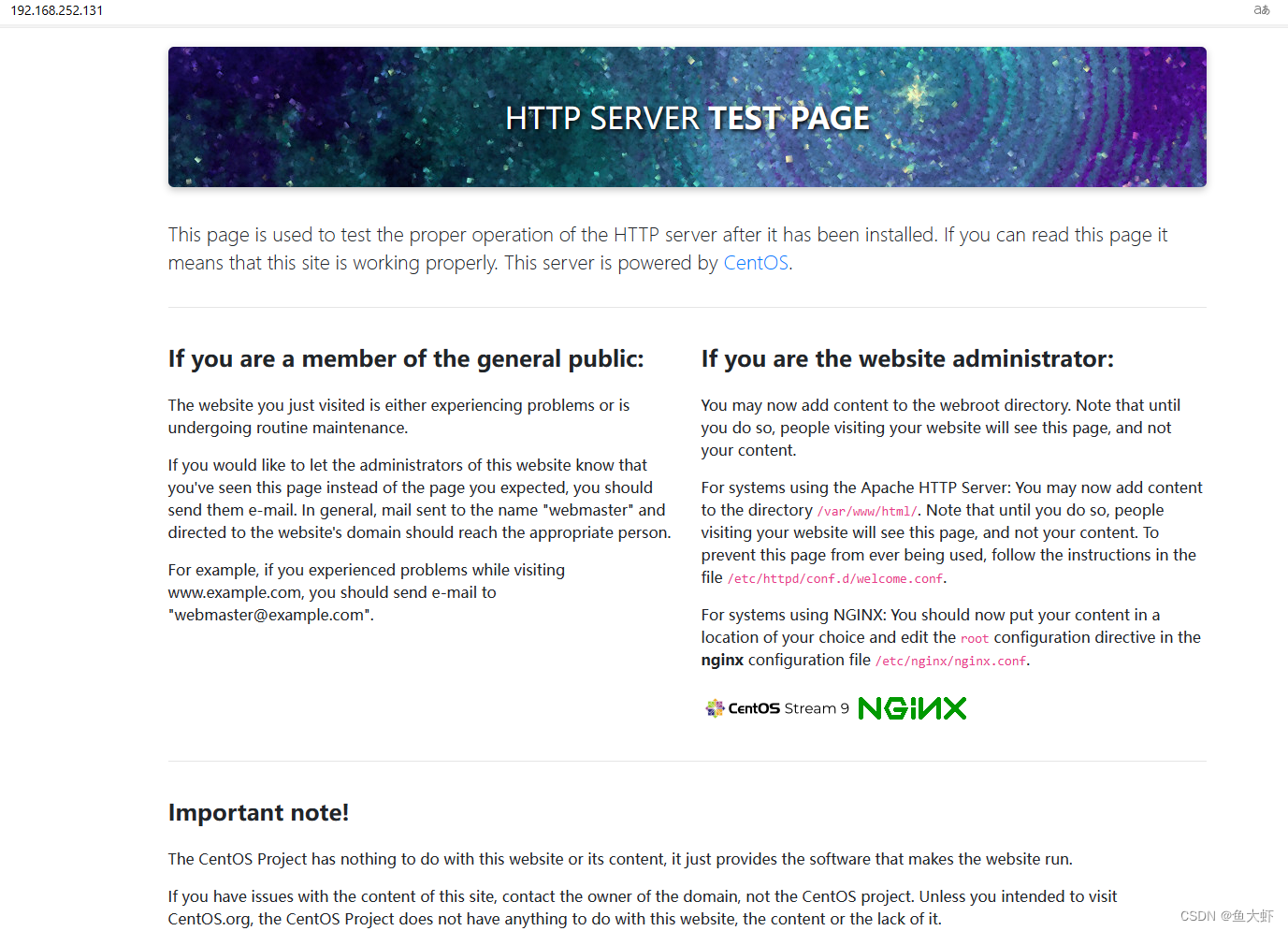Click the 'www.example.com' text
Image resolution: width=1288 pixels, height=931 pixels.
coord(235,592)
